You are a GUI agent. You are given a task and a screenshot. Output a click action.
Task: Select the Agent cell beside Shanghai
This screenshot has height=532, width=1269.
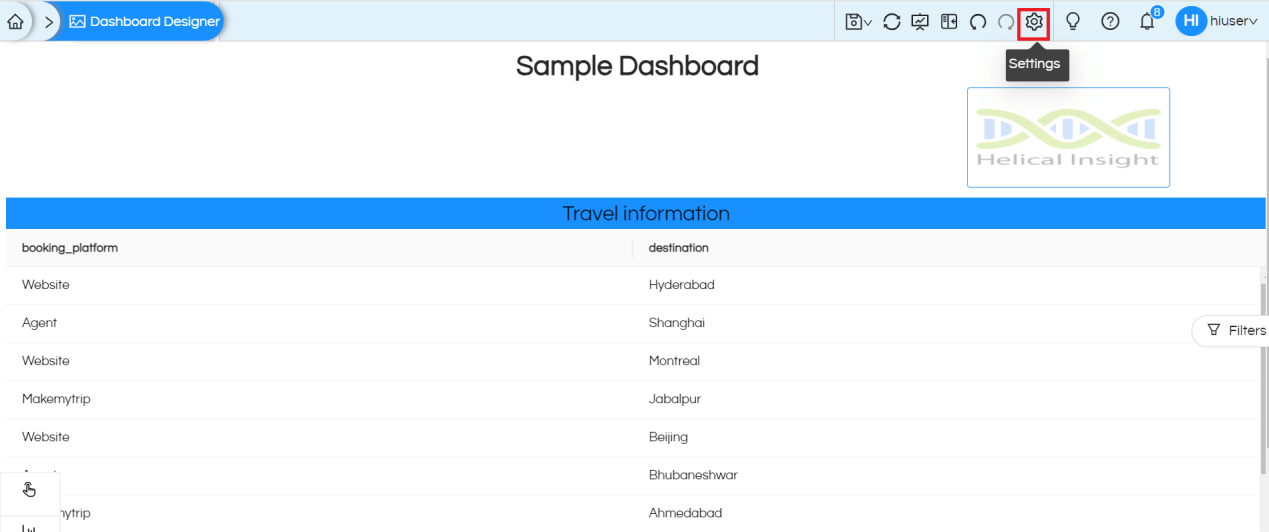39,323
